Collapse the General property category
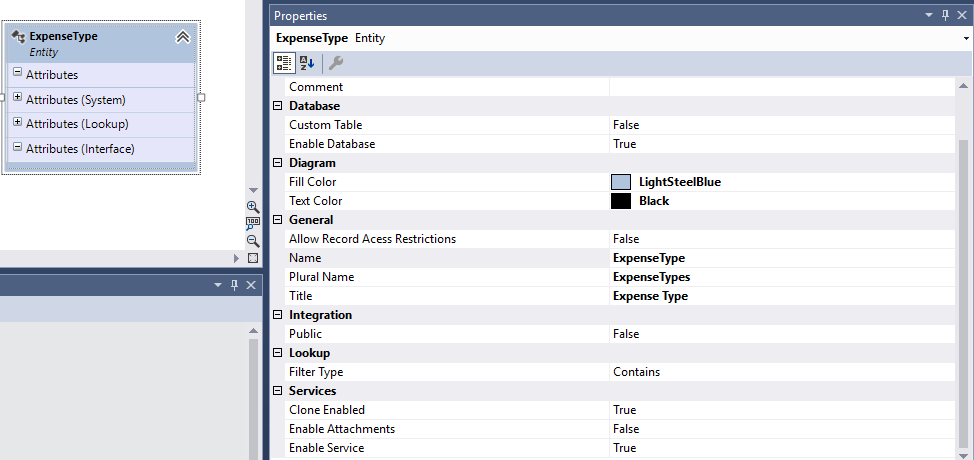974x460 pixels. [278, 220]
